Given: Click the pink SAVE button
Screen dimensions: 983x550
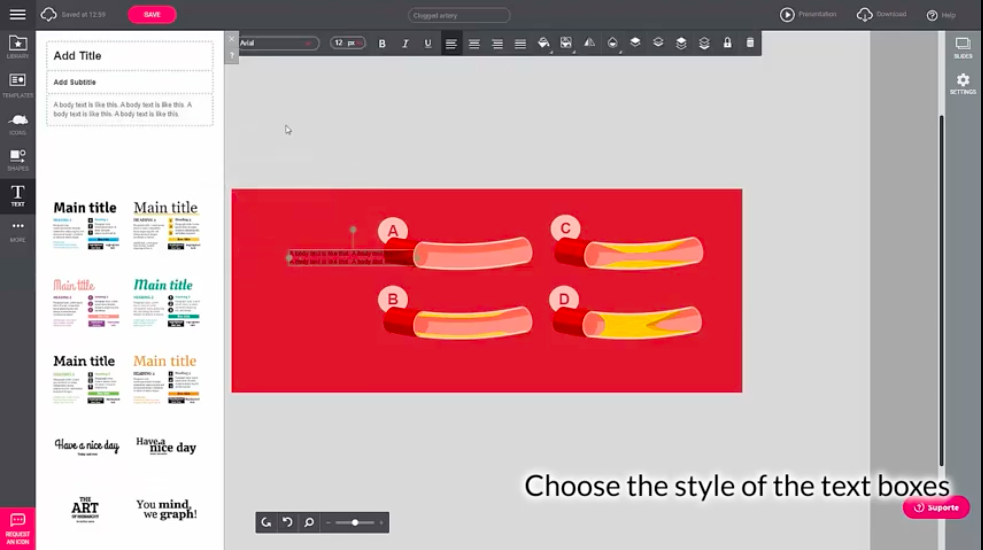Looking at the screenshot, I should point(152,14).
